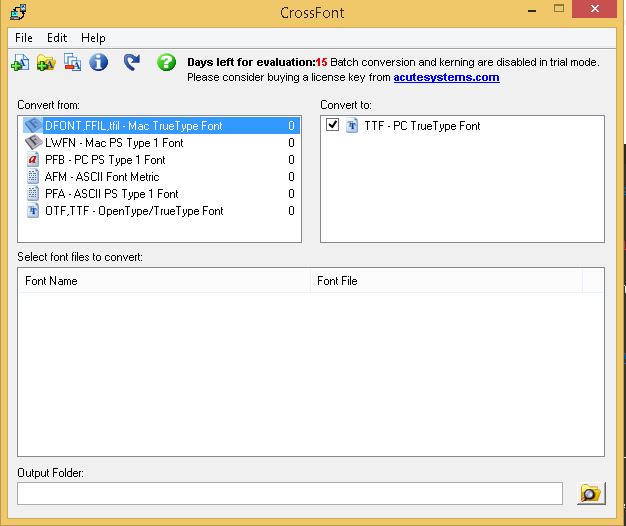
Task: Click the Add font folder toolbar icon
Action: [46, 63]
